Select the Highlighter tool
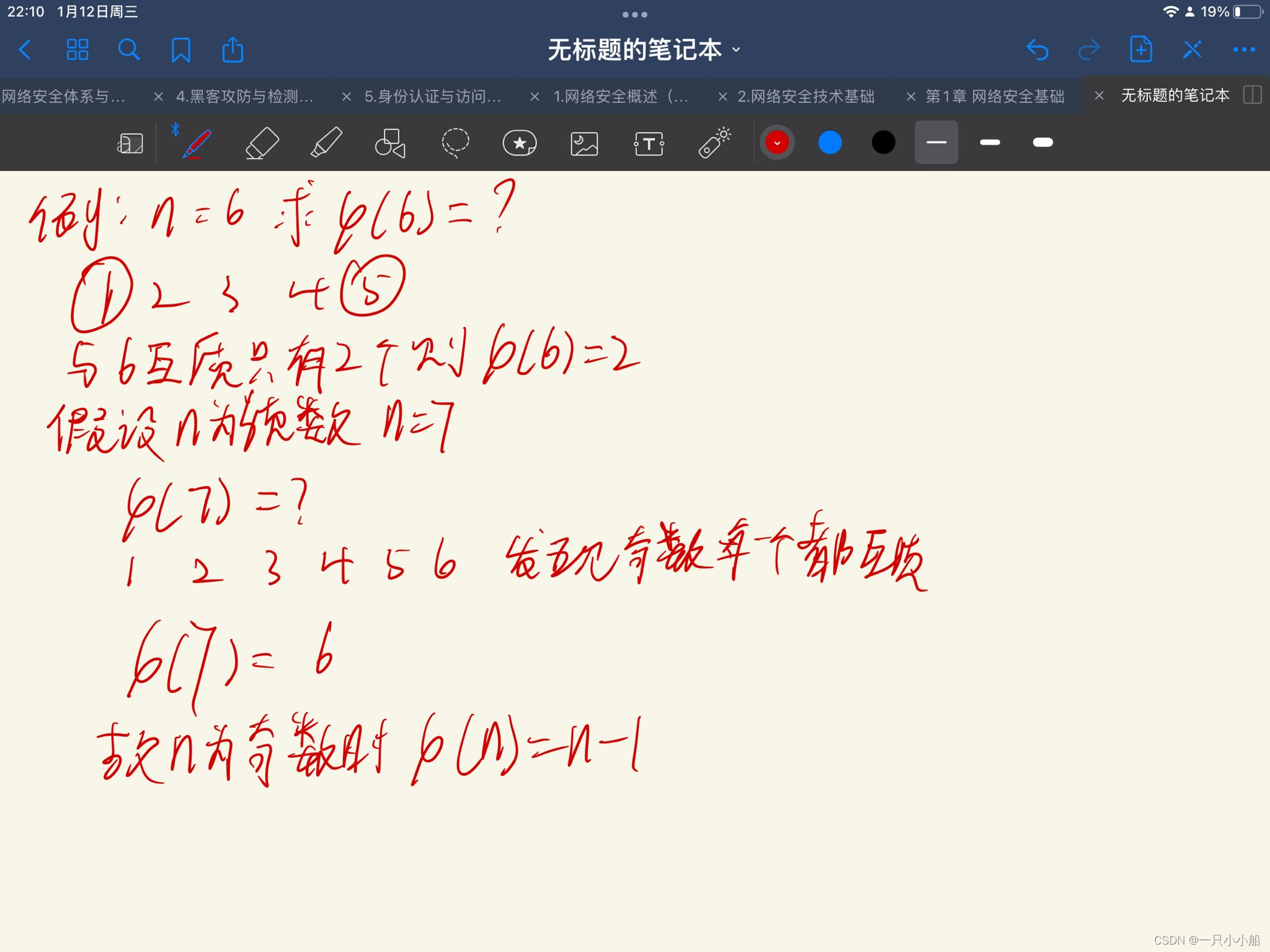Image resolution: width=1270 pixels, height=952 pixels. (x=326, y=143)
